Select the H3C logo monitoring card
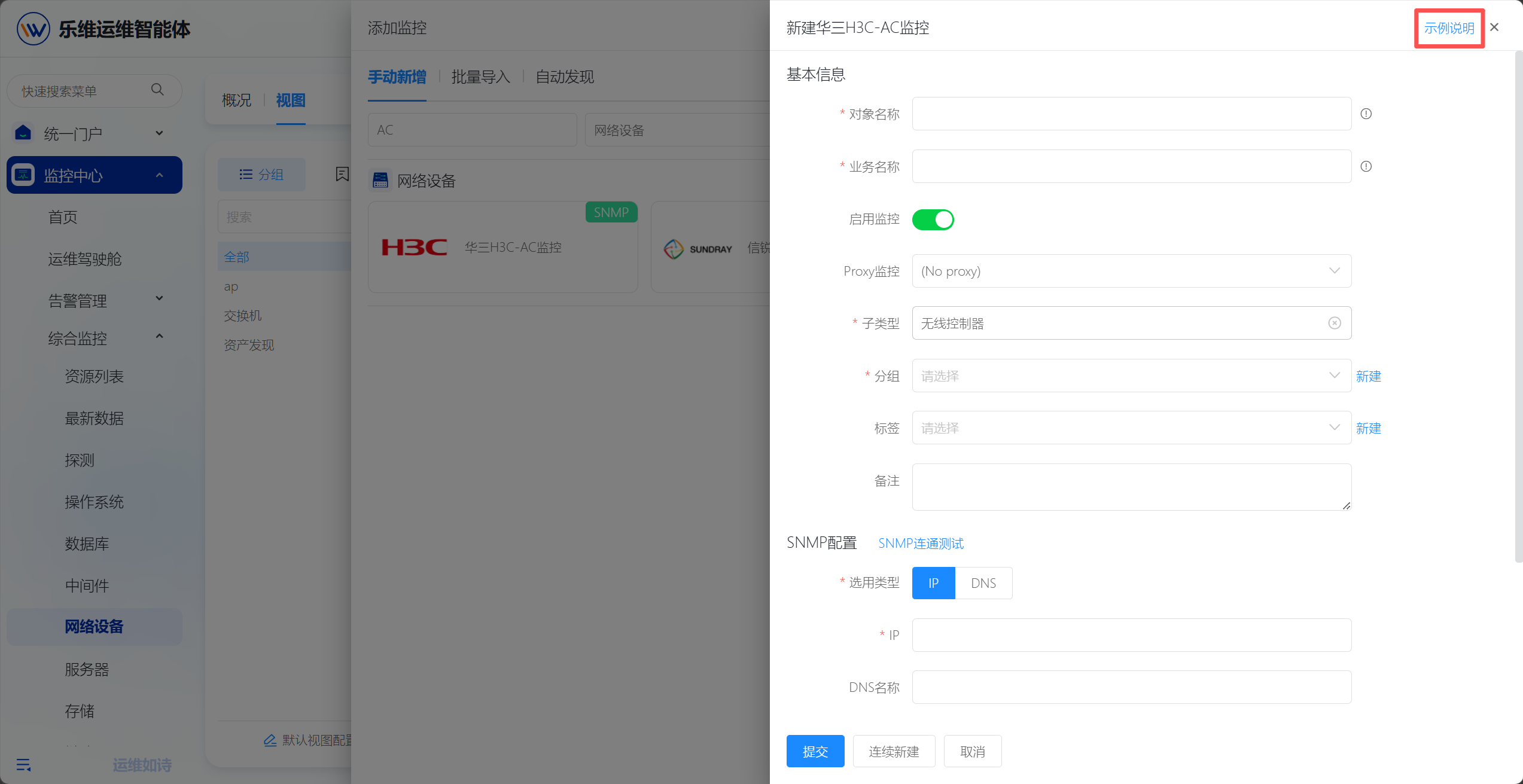Image resolution: width=1523 pixels, height=784 pixels. pos(502,247)
